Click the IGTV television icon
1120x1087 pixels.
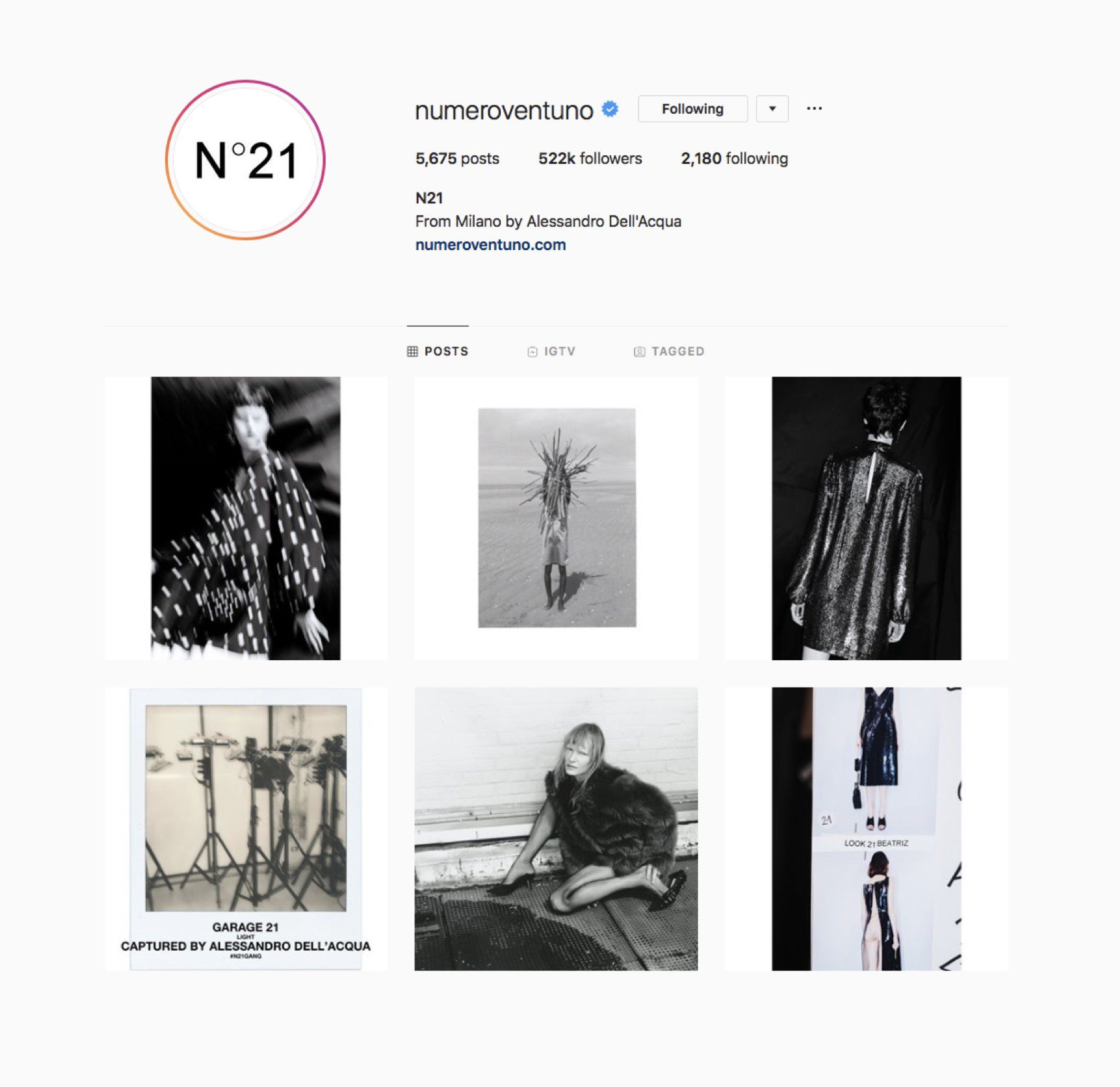532,352
